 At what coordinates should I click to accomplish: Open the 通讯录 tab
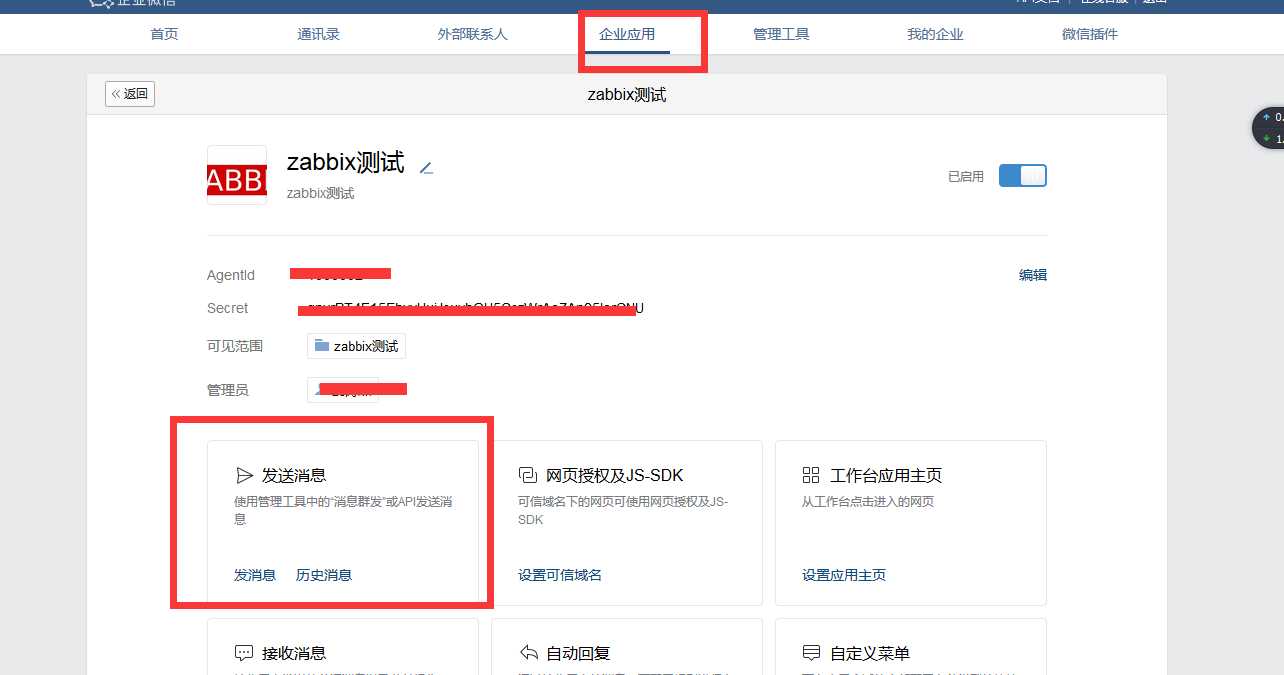click(x=318, y=34)
